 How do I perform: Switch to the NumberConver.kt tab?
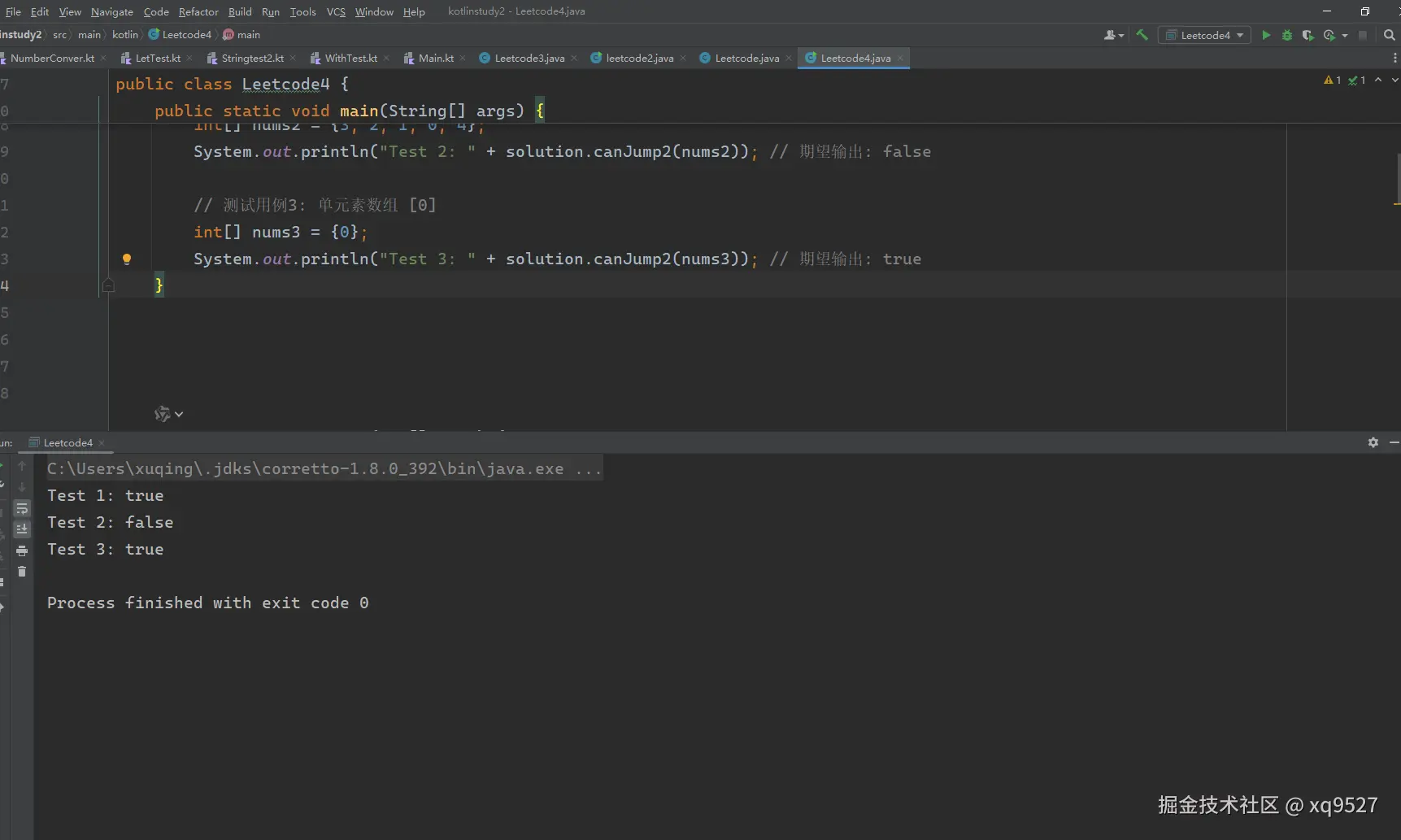pyautogui.click(x=51, y=58)
